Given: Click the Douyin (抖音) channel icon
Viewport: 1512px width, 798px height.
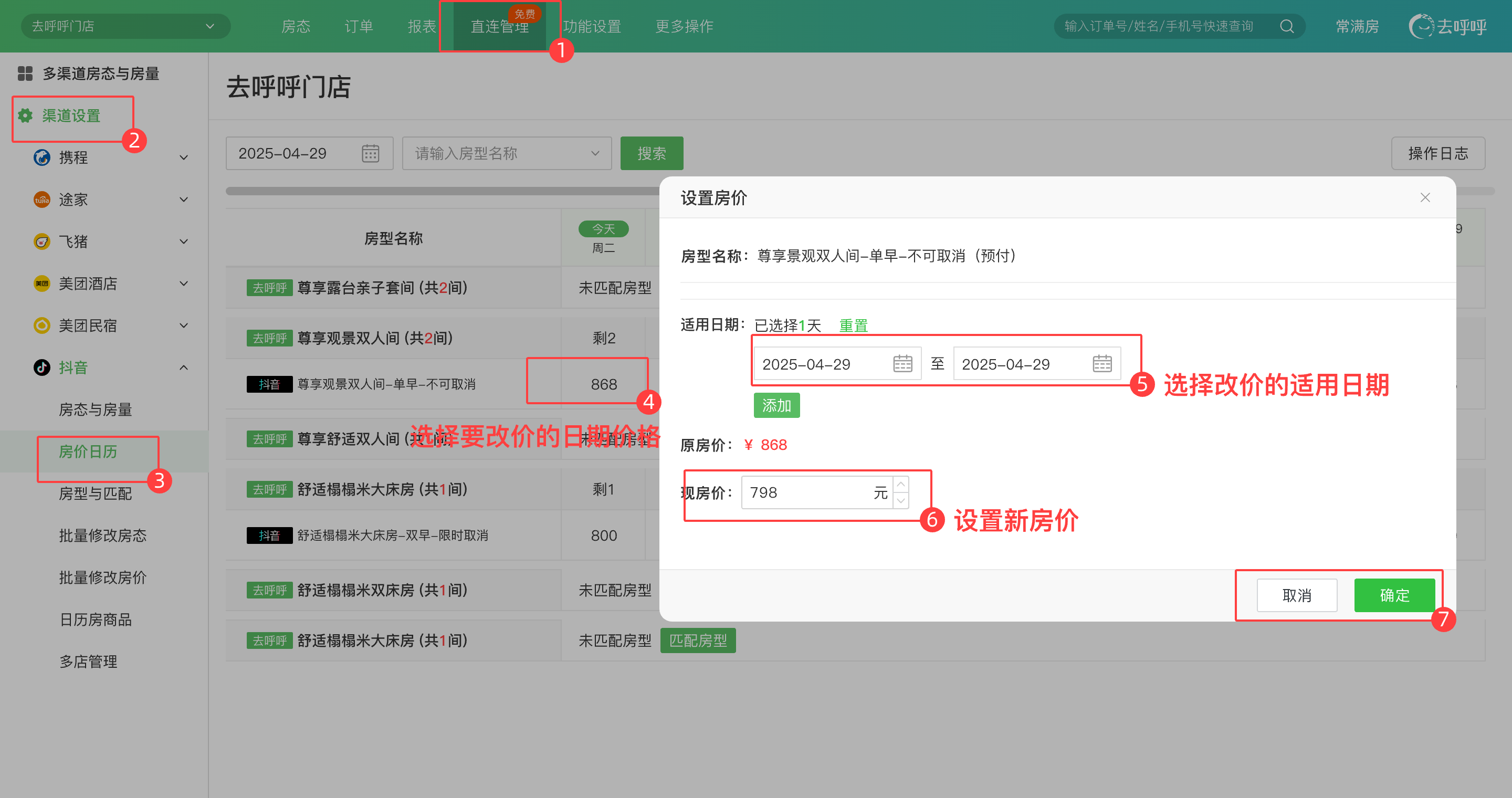Looking at the screenshot, I should (41, 367).
